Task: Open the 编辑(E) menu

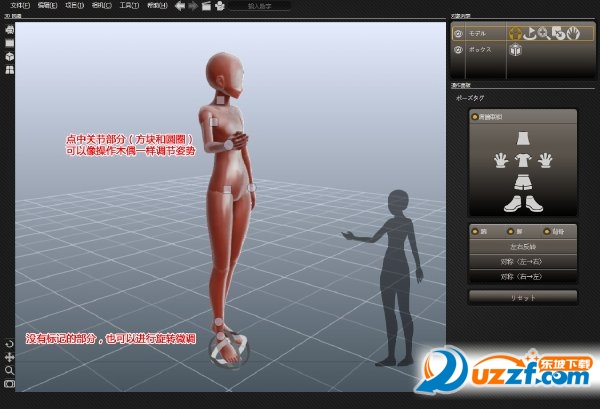Action: coord(47,5)
